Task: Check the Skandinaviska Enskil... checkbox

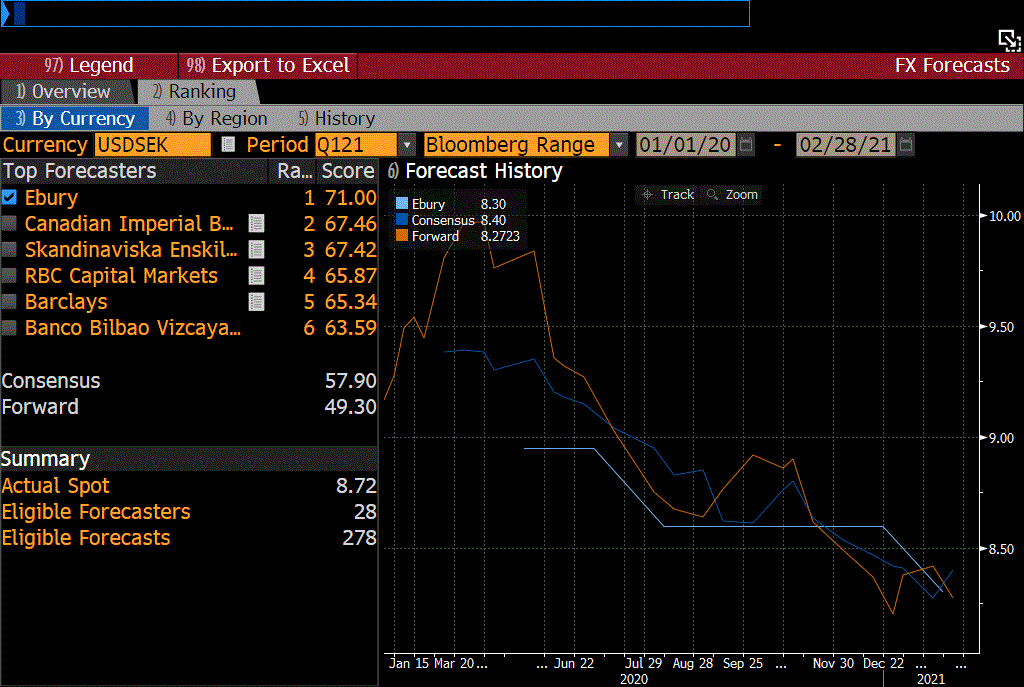Action: pos(9,249)
